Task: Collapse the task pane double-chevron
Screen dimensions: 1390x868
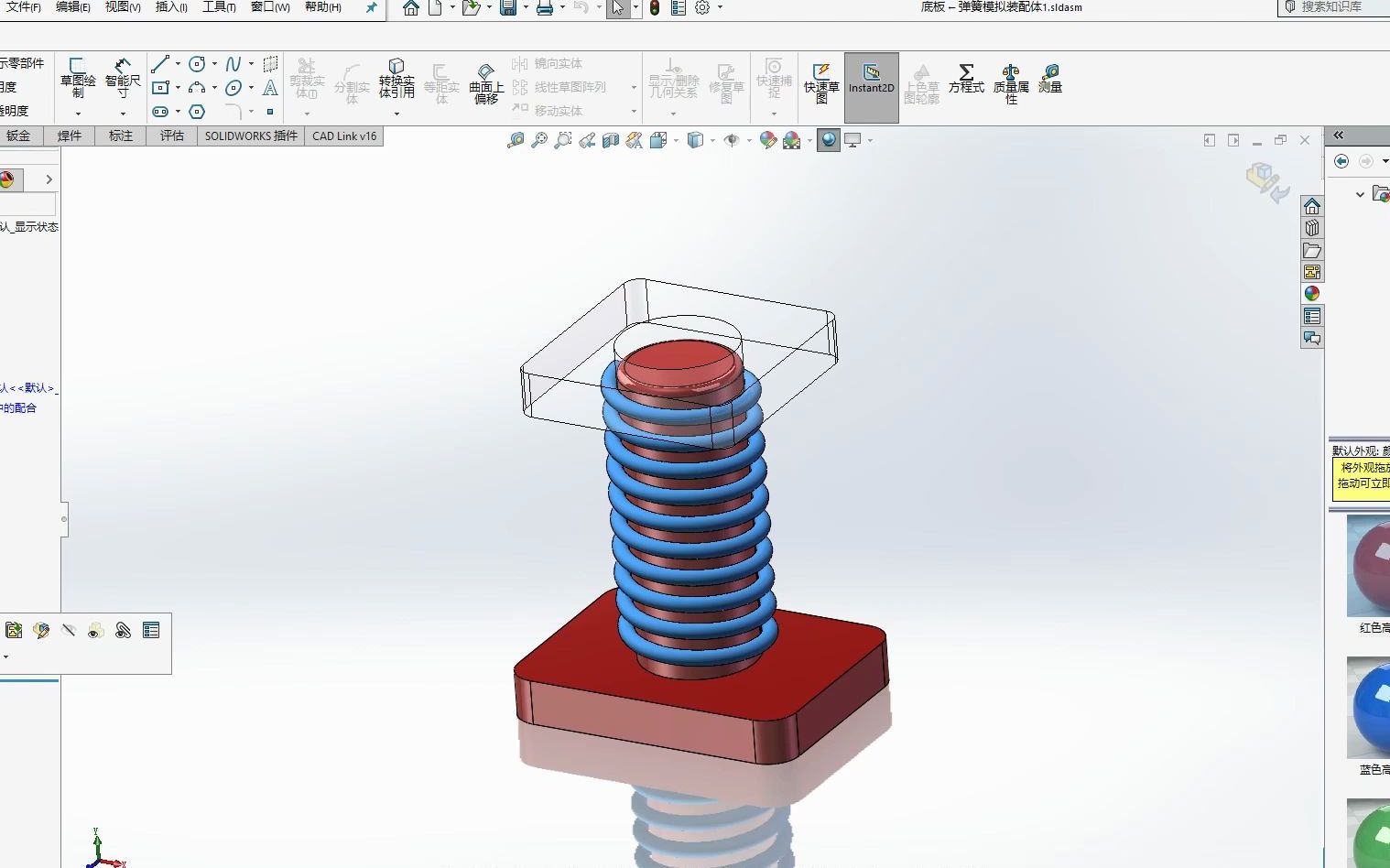Action: [1339, 136]
